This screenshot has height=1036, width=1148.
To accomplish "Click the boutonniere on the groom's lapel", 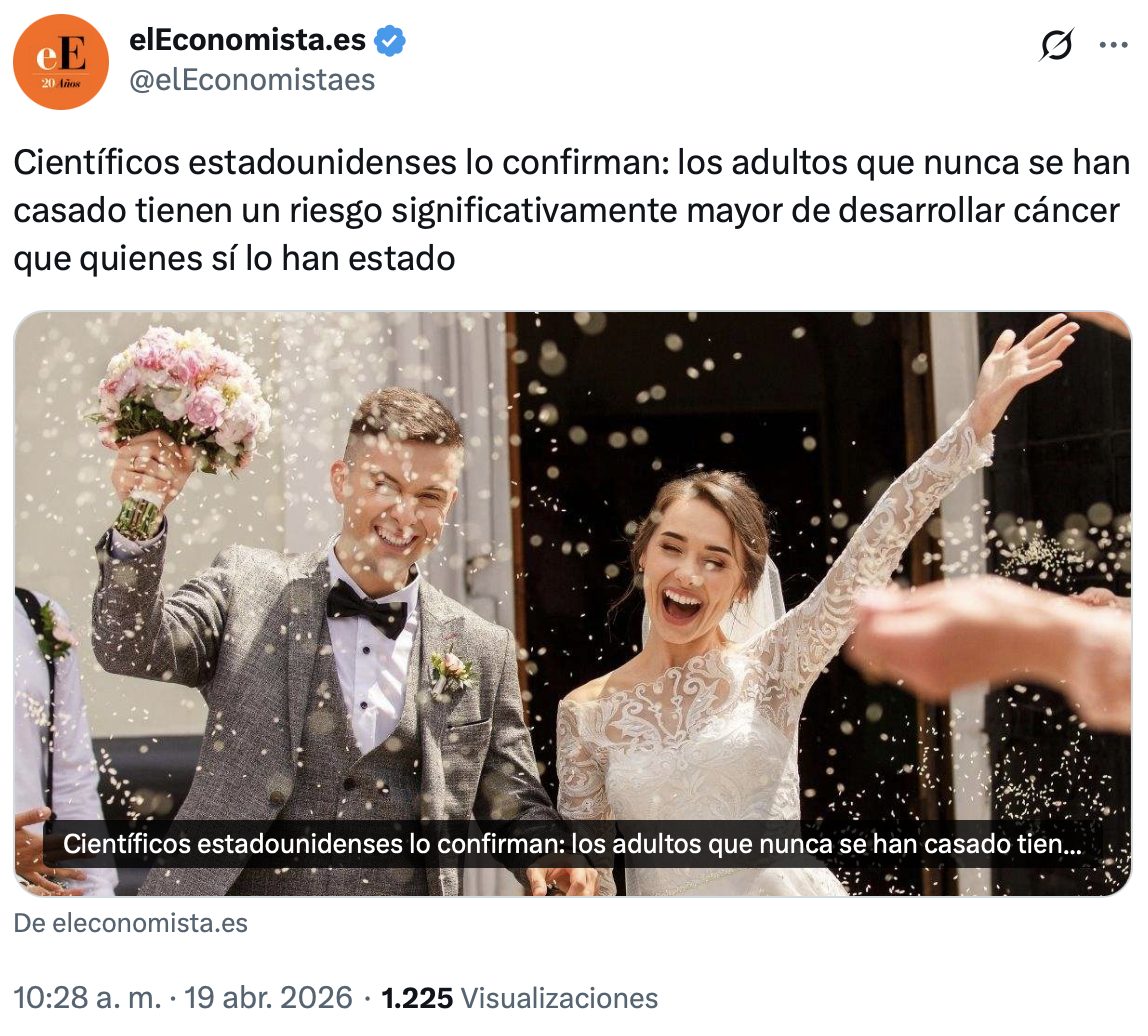I will coord(450,671).
